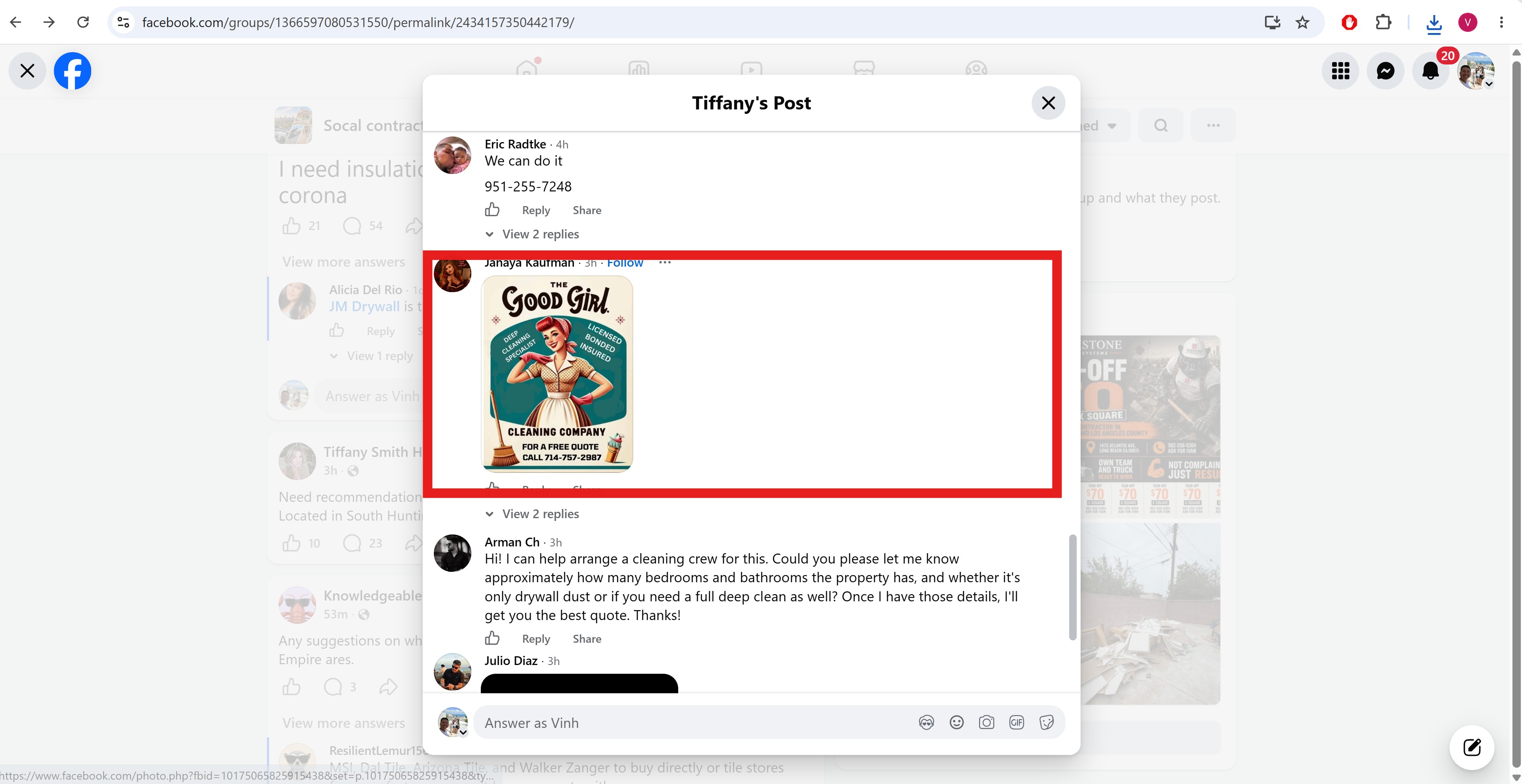Click the Facebook logo to go home
The width and height of the screenshot is (1522, 784).
73,71
